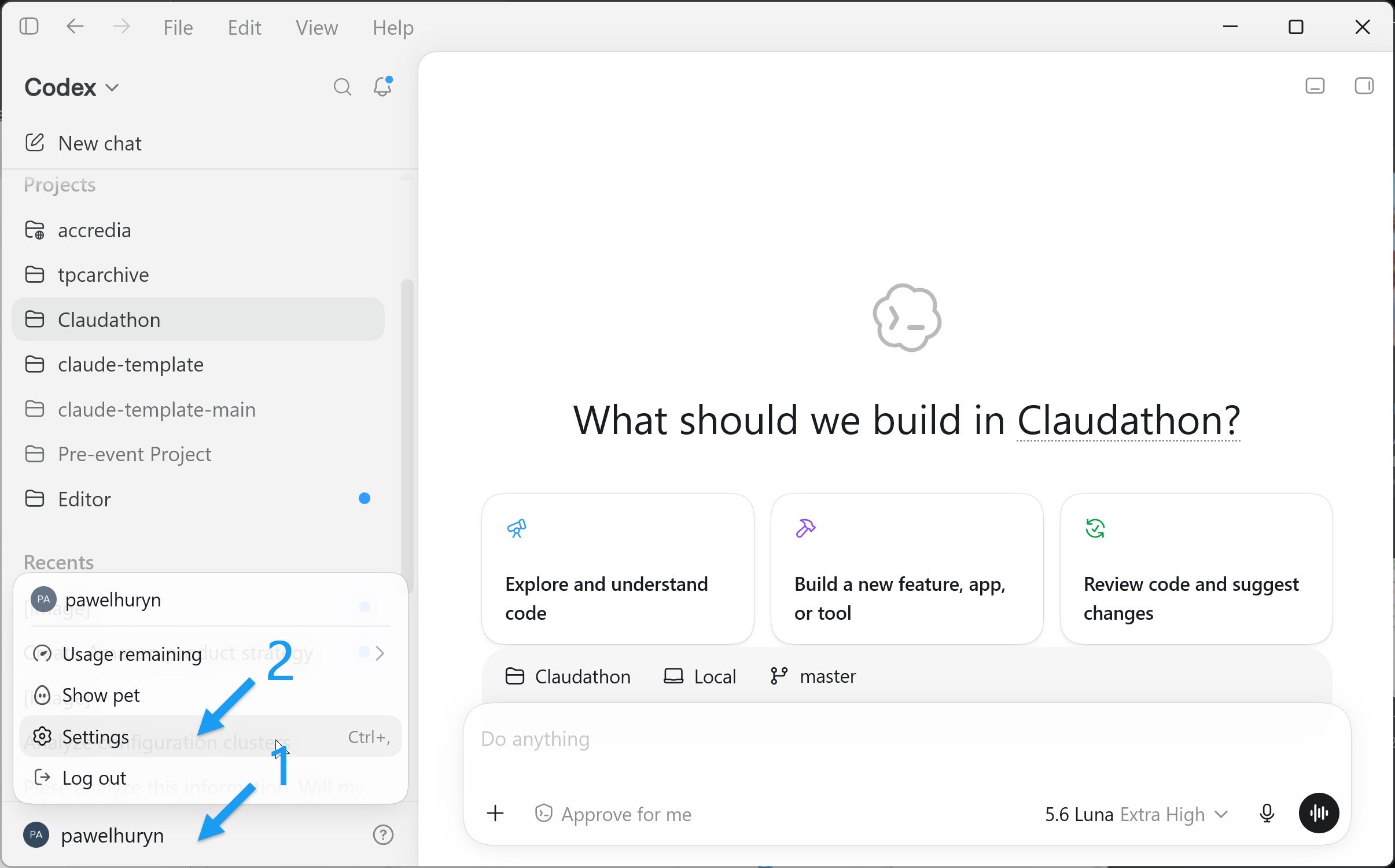Image resolution: width=1395 pixels, height=868 pixels.
Task: Open the Approve for me permissions selector
Action: 613,814
